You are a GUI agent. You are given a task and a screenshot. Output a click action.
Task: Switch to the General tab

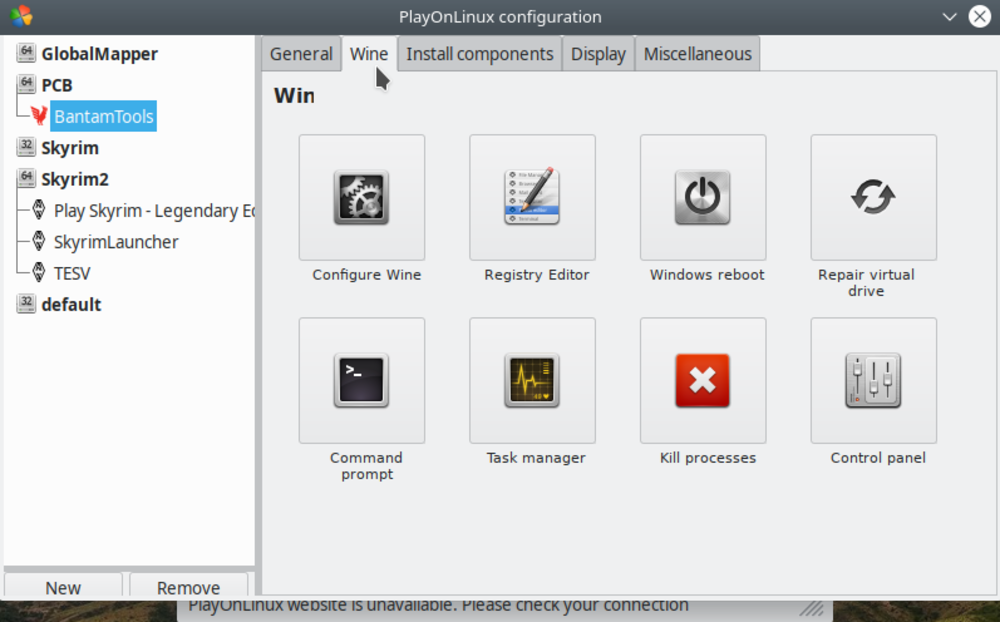pos(301,54)
